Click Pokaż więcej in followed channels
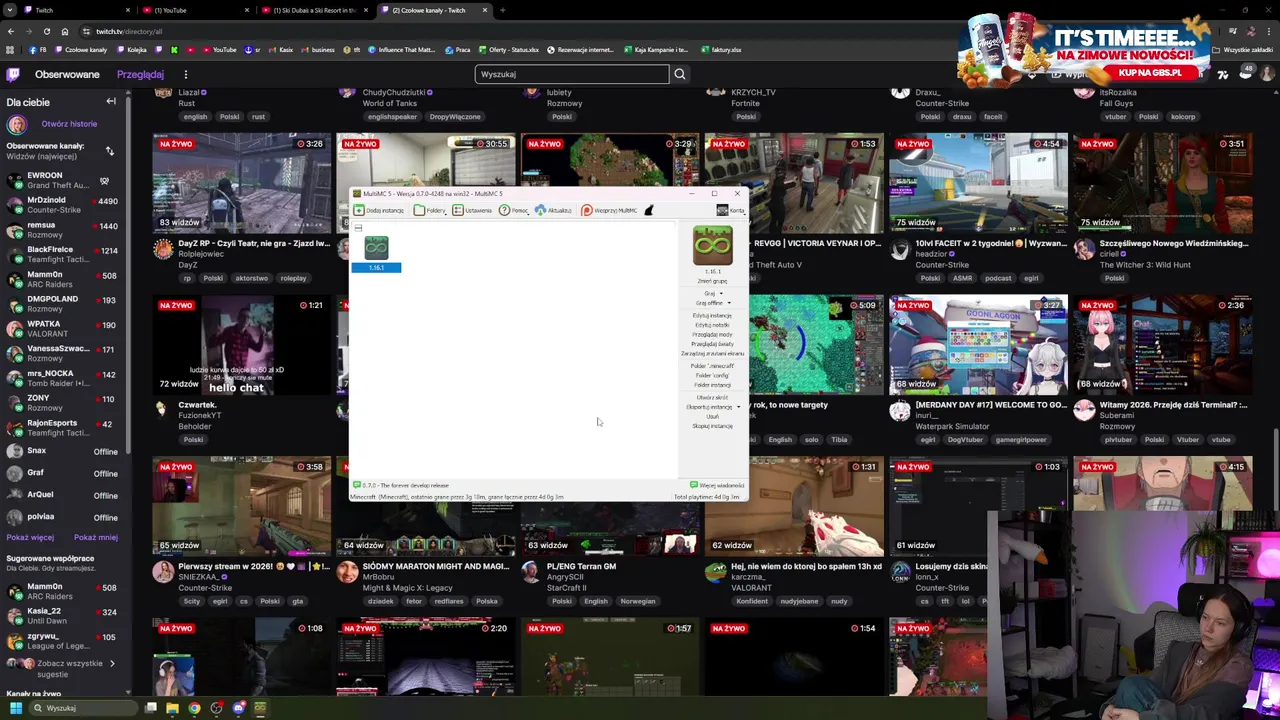Viewport: 1280px width, 720px height. pos(30,537)
